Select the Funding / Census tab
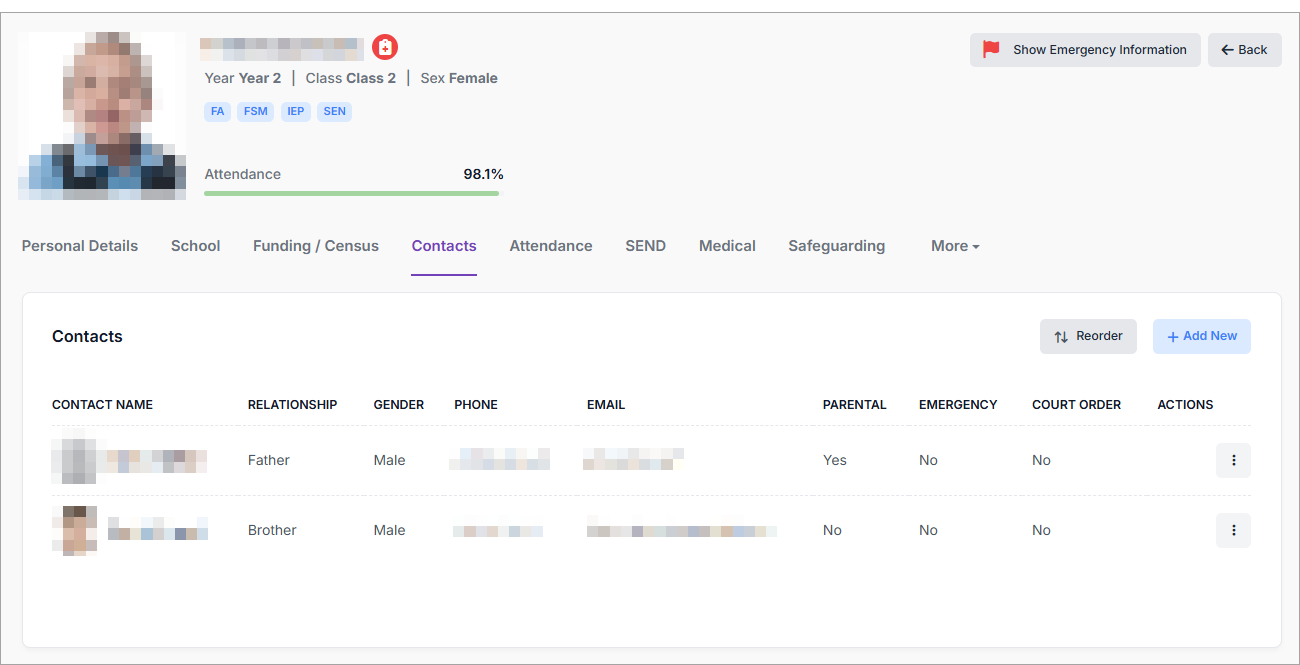Image resolution: width=1300 pixels, height=665 pixels. 316,246
